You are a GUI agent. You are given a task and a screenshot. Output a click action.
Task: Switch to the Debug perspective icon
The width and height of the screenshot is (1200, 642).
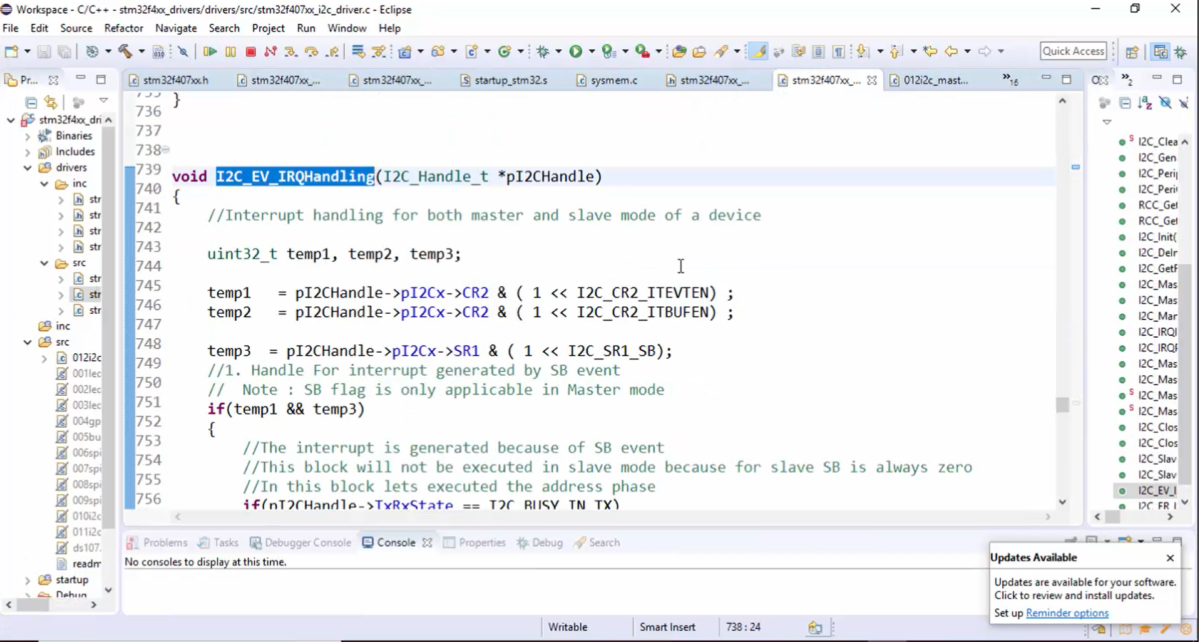(1180, 51)
